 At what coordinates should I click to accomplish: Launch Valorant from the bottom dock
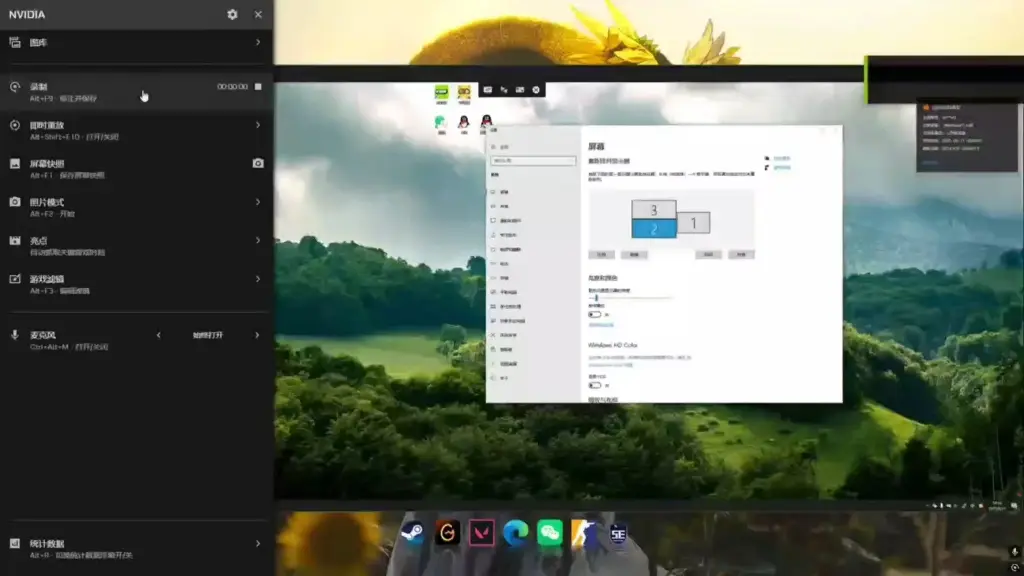tap(481, 534)
